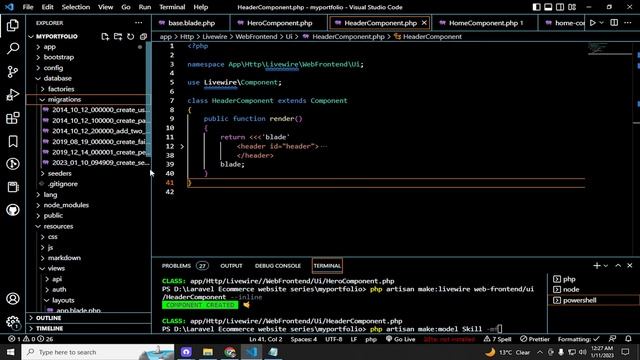Change indentation via Spaces: 4
Screen dimensions: 640x360
(x=304, y=339)
